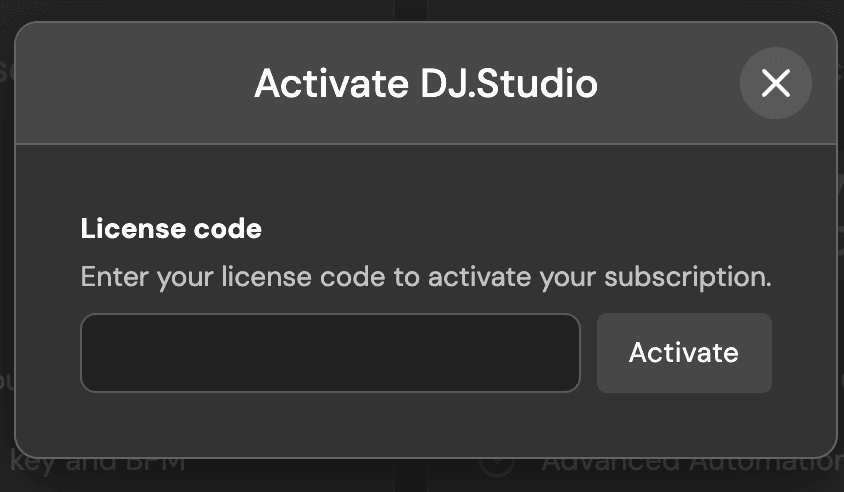Select the 'Advanced Automation' feature text behind dialog

692,463
